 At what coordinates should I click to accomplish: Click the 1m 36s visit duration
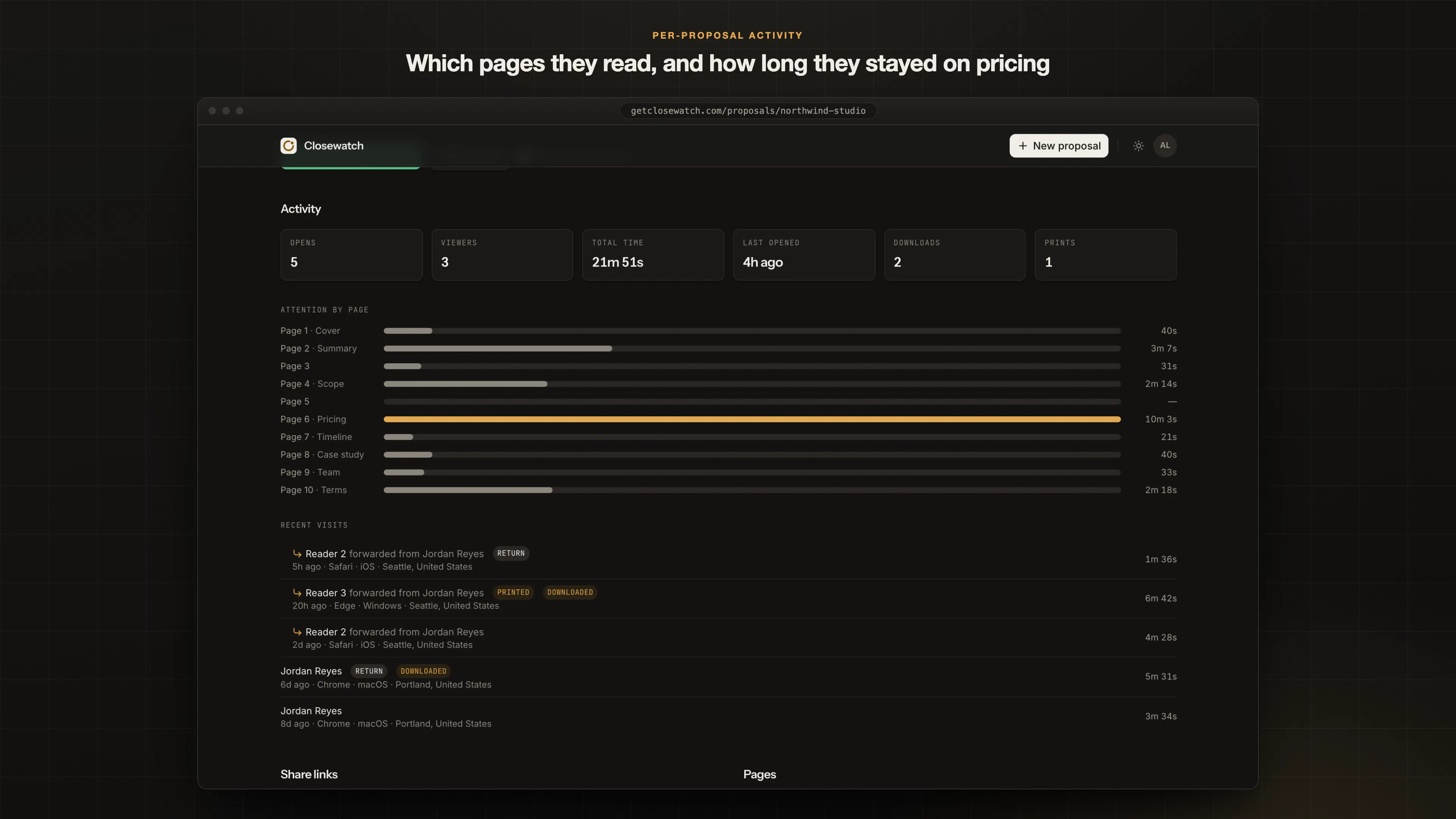point(1161,559)
